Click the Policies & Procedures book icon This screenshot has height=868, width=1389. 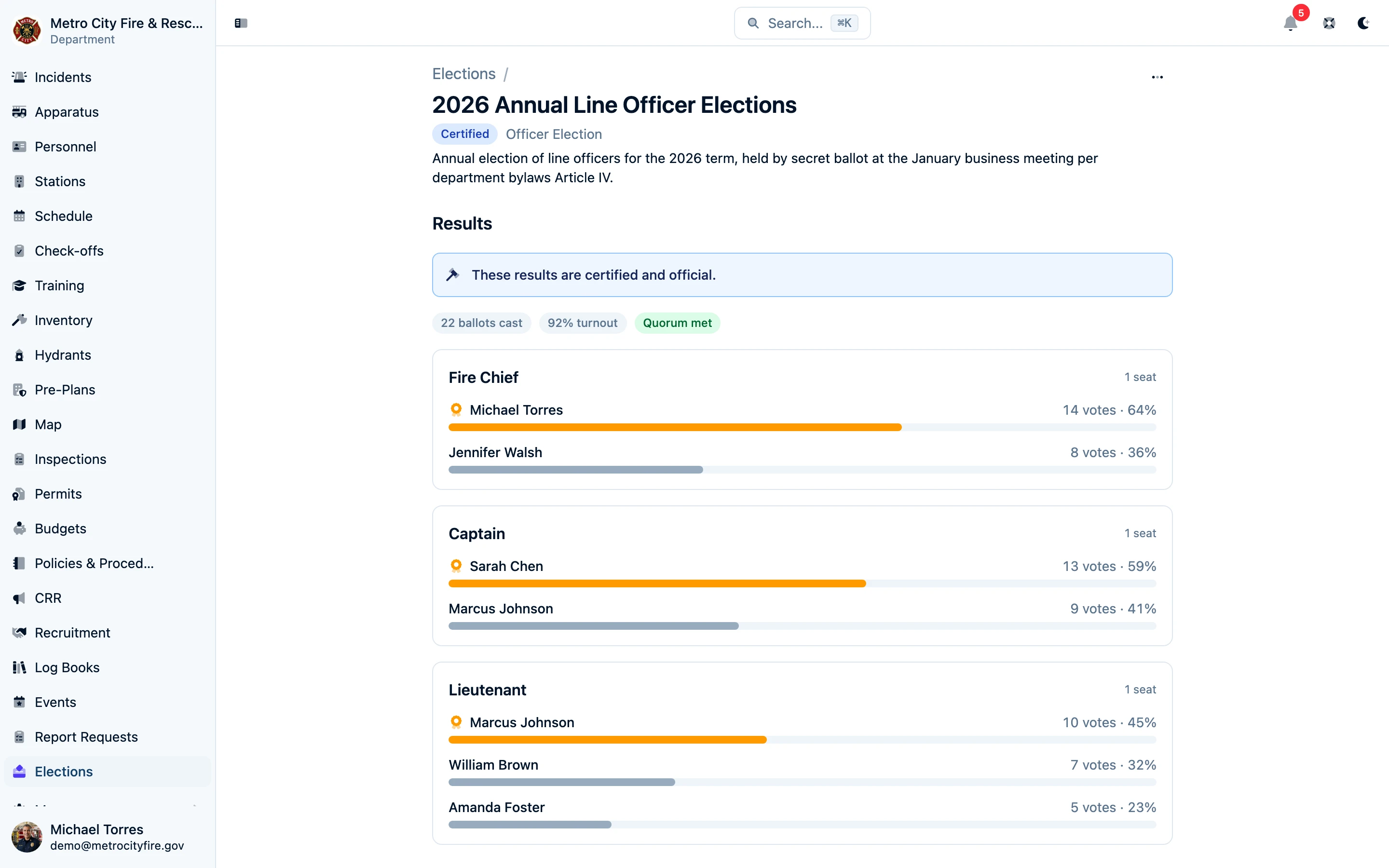[19, 563]
